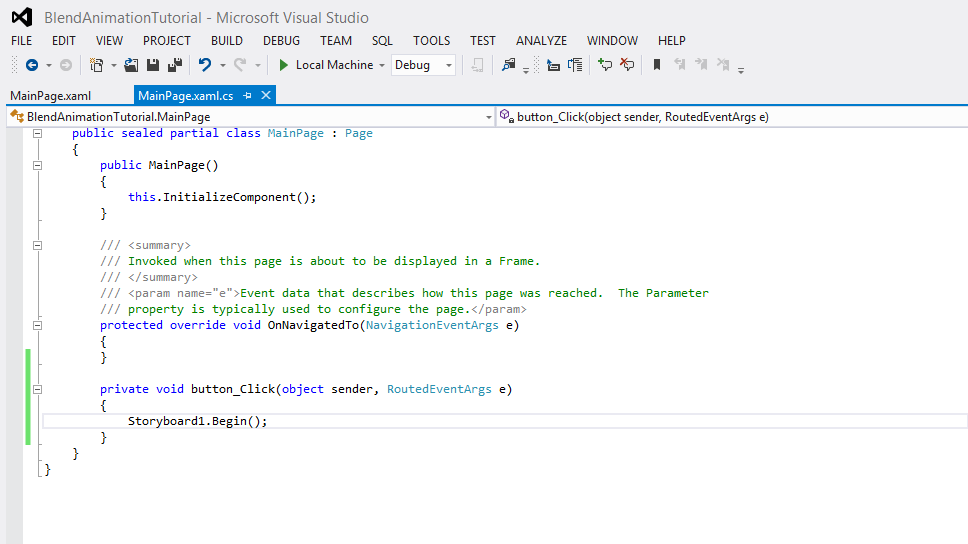Image resolution: width=968 pixels, height=544 pixels.
Task: Open the Local Machine target dropdown
Action: click(x=382, y=65)
